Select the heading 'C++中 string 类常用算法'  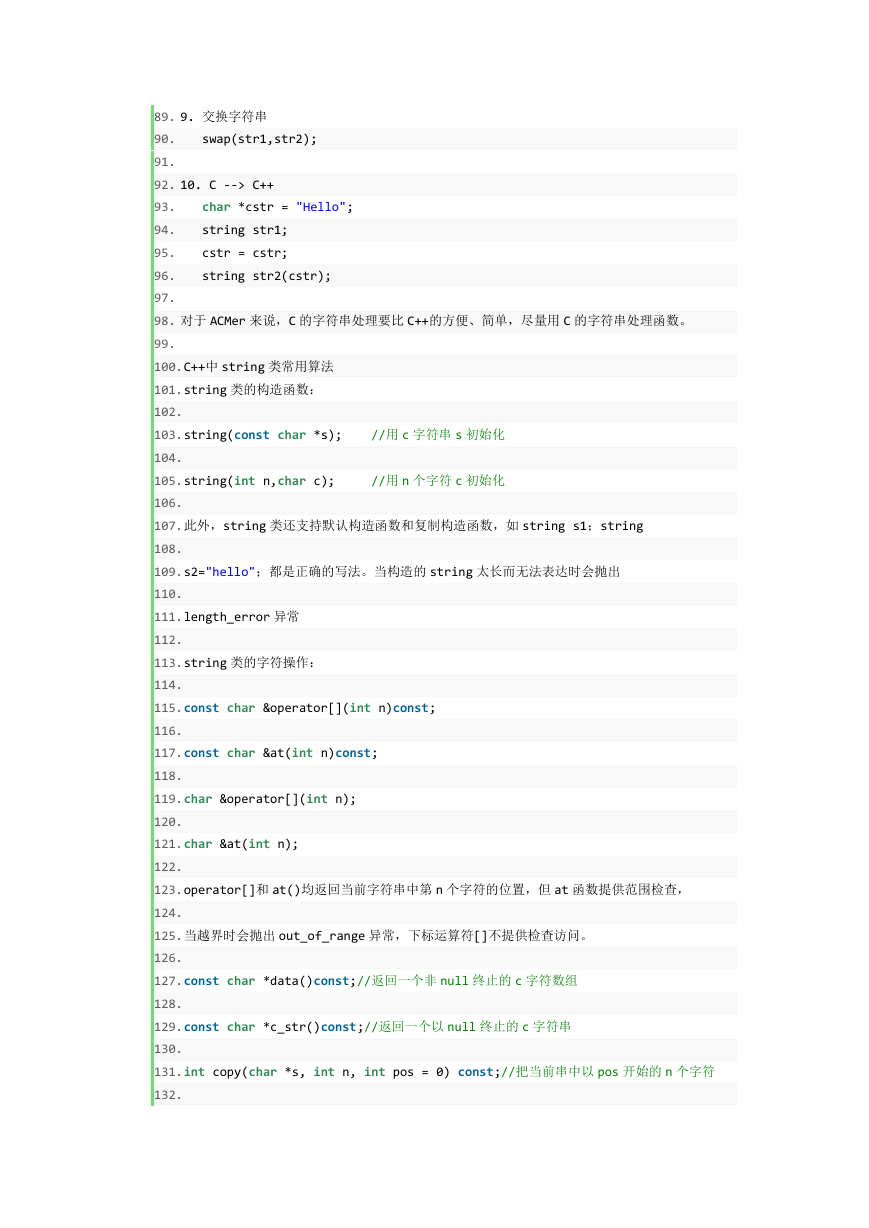pyautogui.click(x=258, y=367)
